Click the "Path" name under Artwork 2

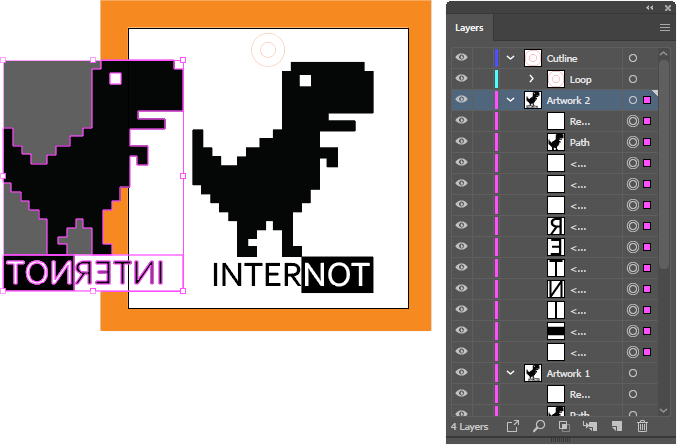tap(579, 142)
